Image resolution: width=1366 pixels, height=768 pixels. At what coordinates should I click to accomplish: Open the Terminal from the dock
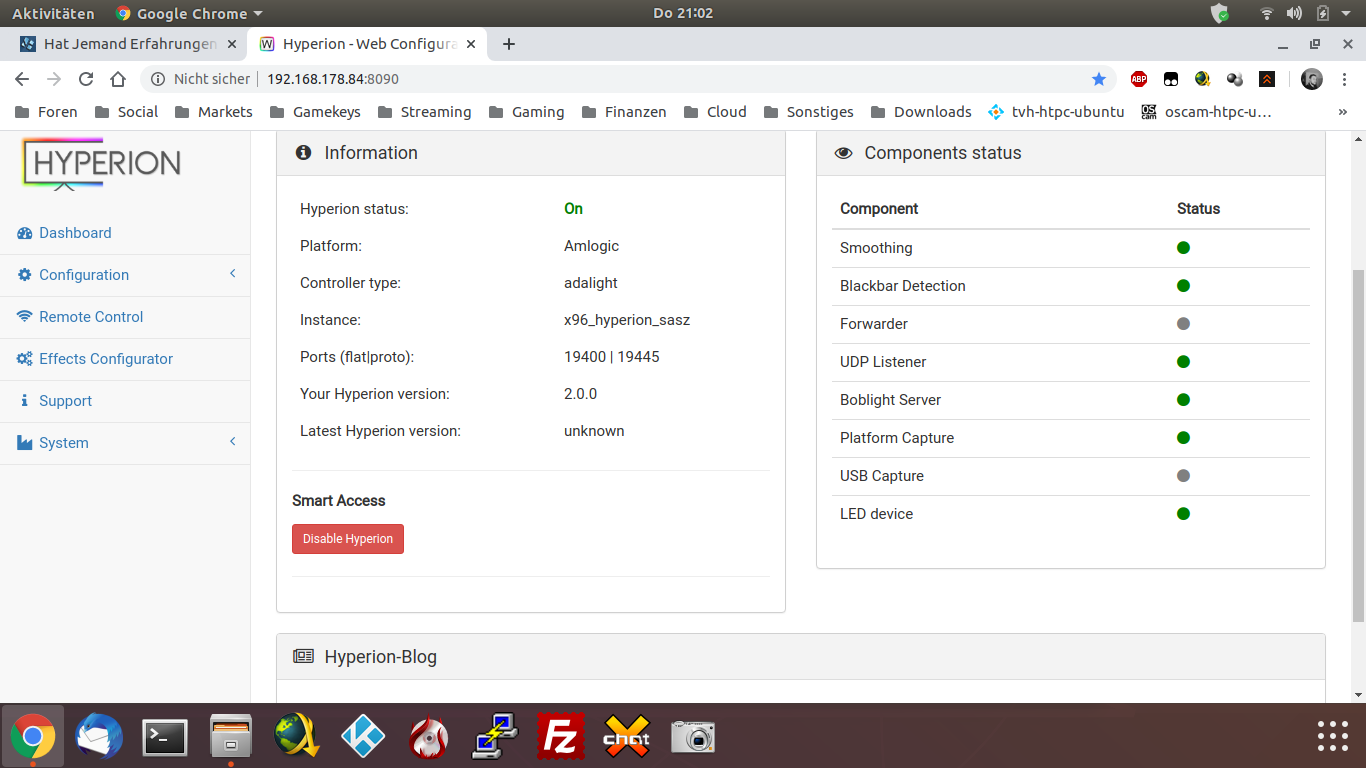point(165,738)
